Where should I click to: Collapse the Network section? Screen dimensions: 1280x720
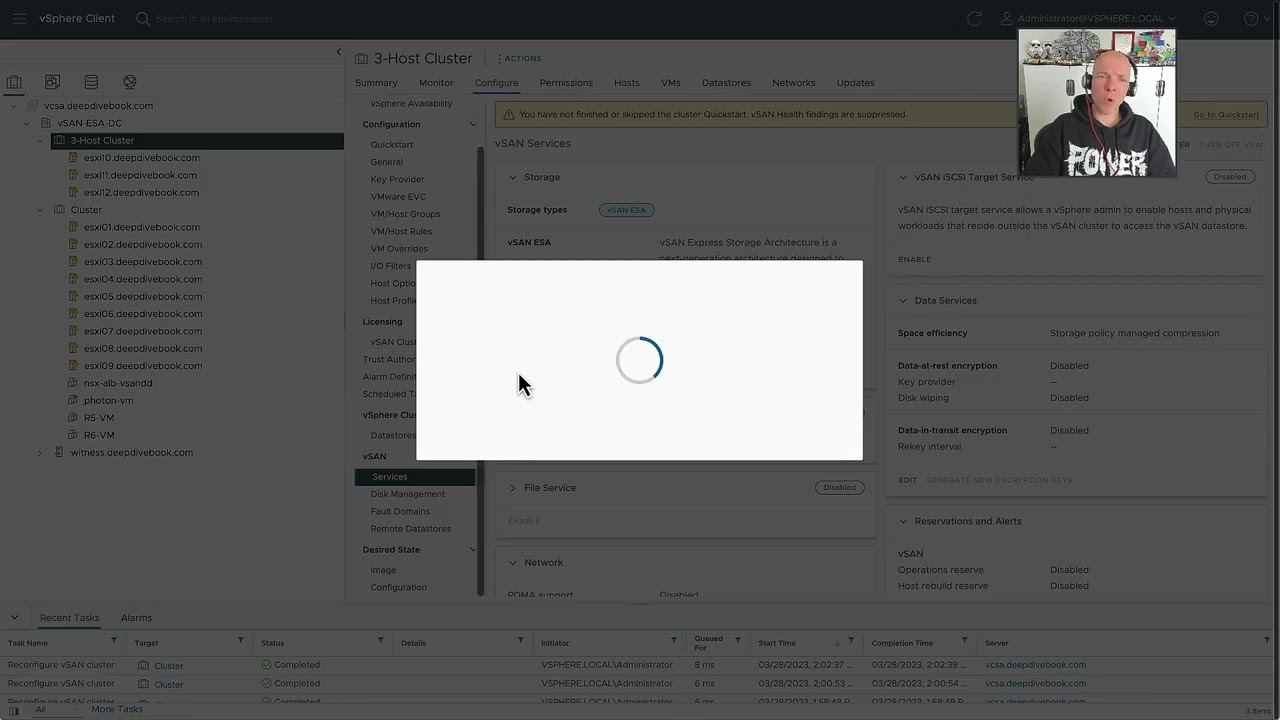[x=513, y=563]
